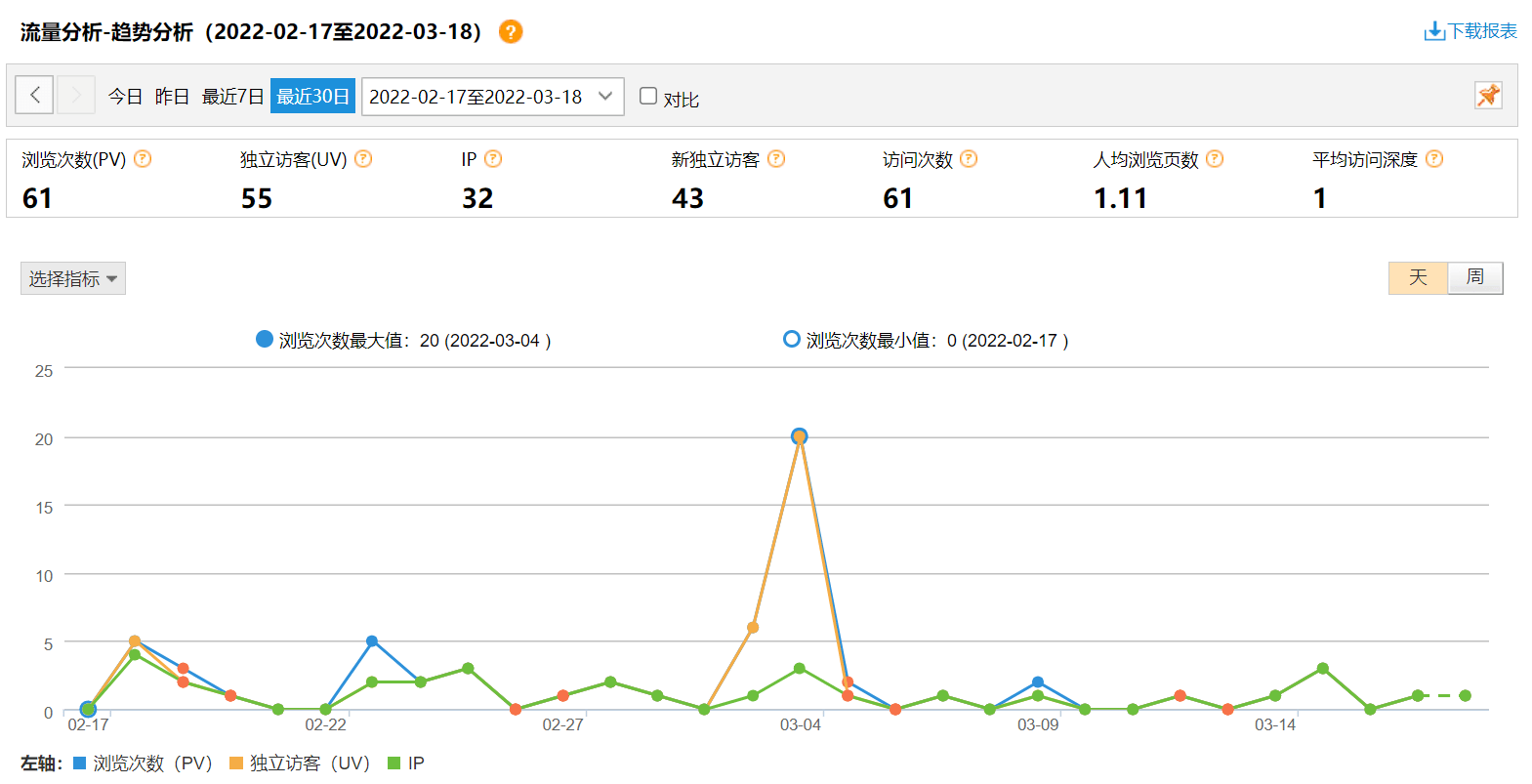The width and height of the screenshot is (1532, 784).
Task: Click the pin icon in the toolbar
Action: tap(1488, 96)
